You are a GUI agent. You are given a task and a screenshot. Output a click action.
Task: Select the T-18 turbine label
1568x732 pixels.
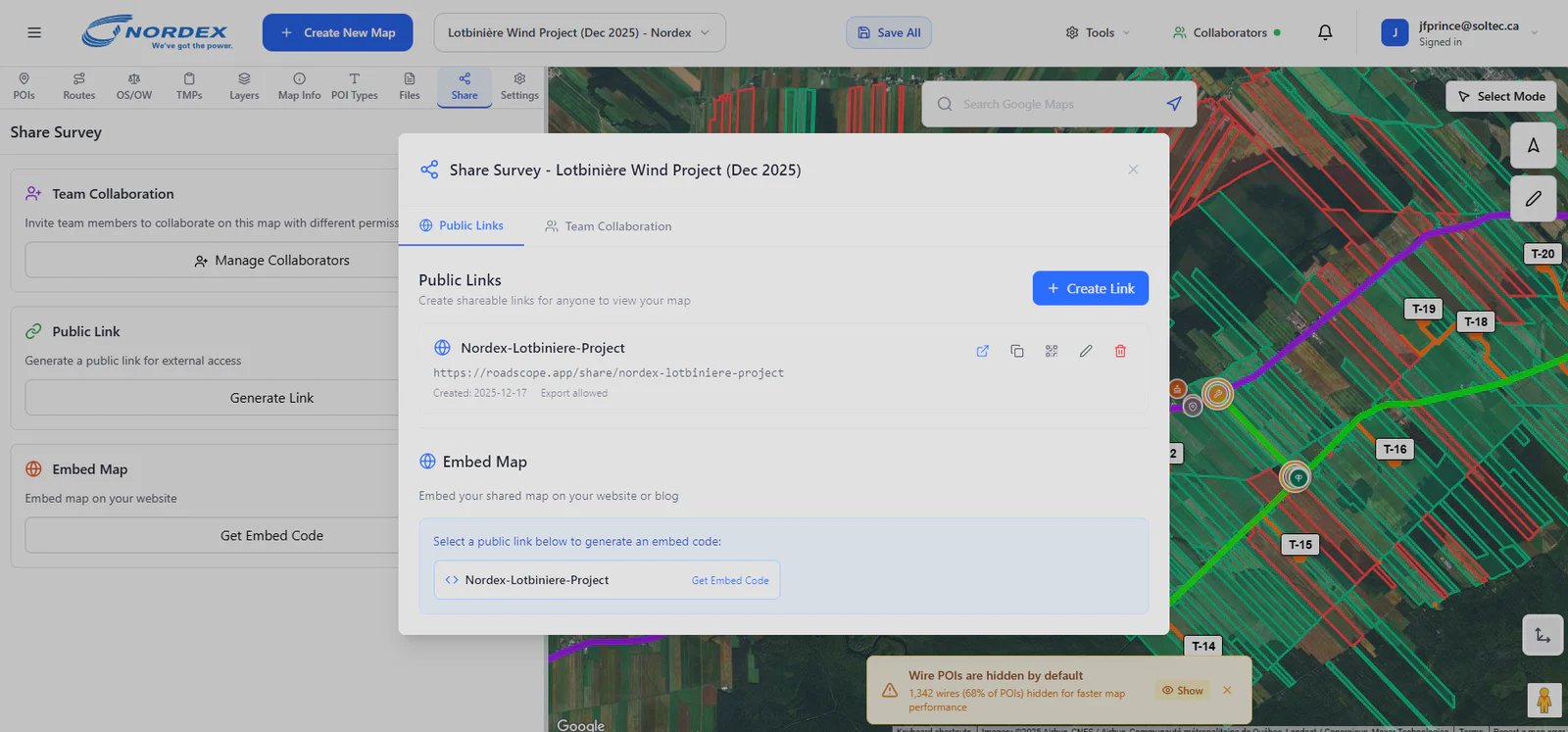click(x=1476, y=321)
